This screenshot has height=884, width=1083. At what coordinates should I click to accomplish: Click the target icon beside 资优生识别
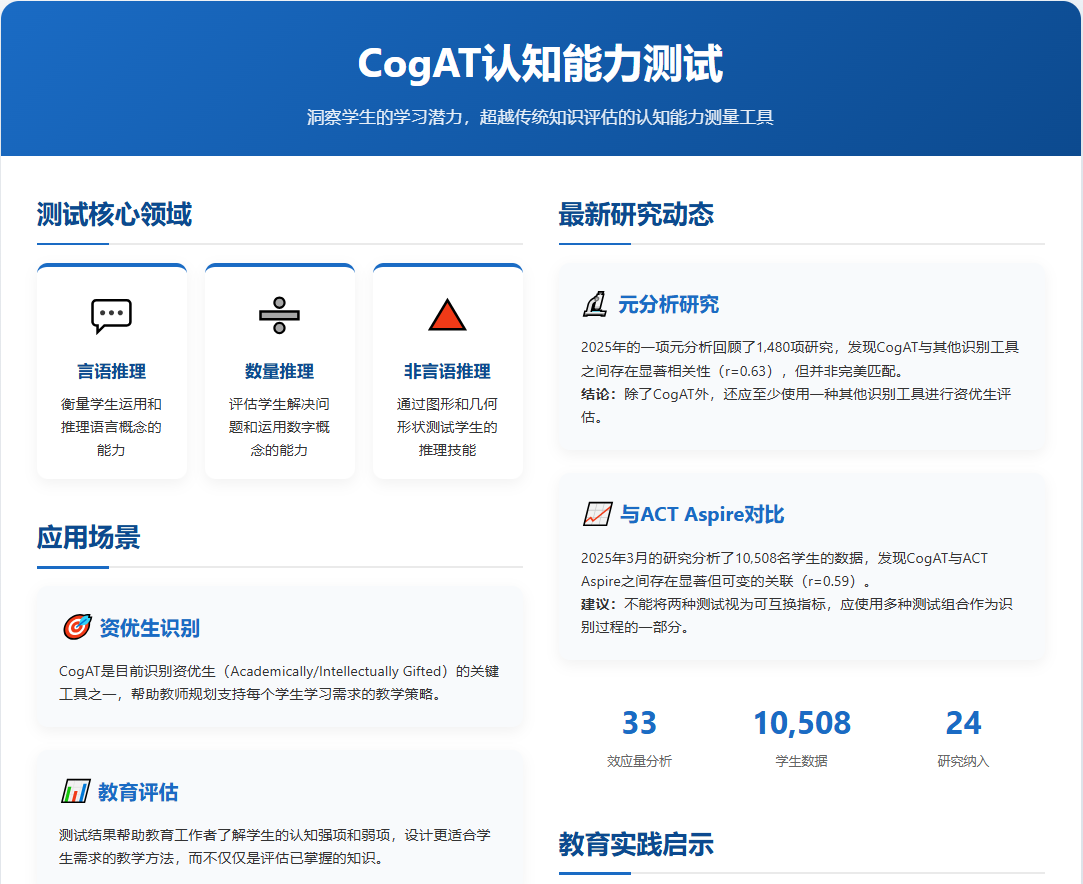(76, 628)
